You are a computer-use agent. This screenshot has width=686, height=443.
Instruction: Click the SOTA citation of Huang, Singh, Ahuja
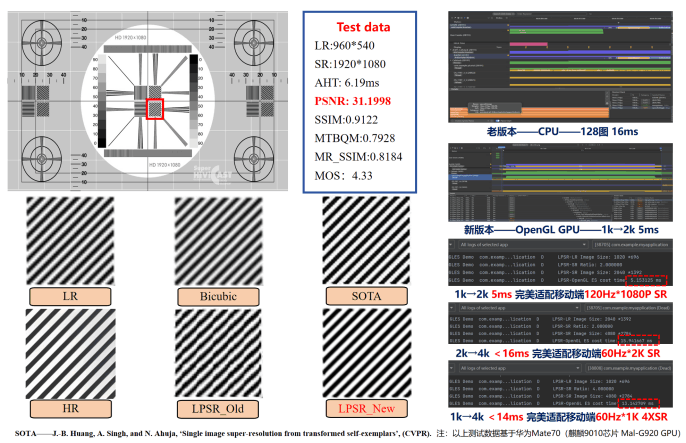click(x=223, y=433)
